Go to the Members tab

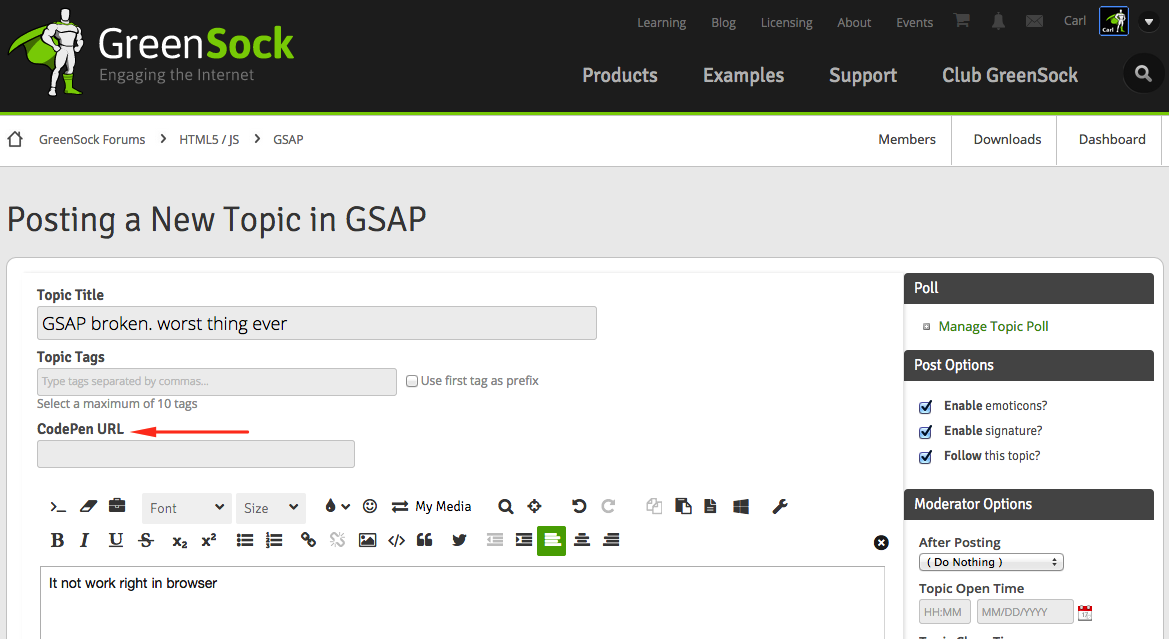click(907, 139)
